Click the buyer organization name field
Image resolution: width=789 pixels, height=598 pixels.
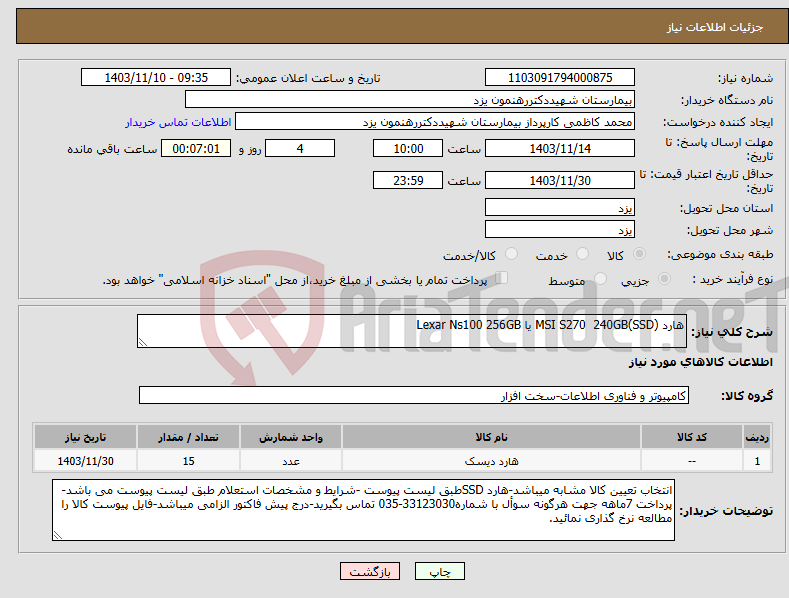tap(410, 100)
